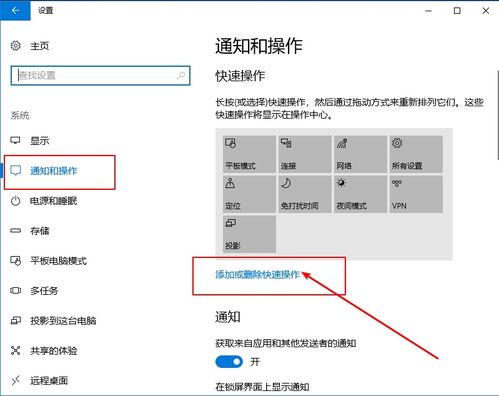
Task: Click the 投影 quick action tile
Action: pyautogui.click(x=249, y=234)
